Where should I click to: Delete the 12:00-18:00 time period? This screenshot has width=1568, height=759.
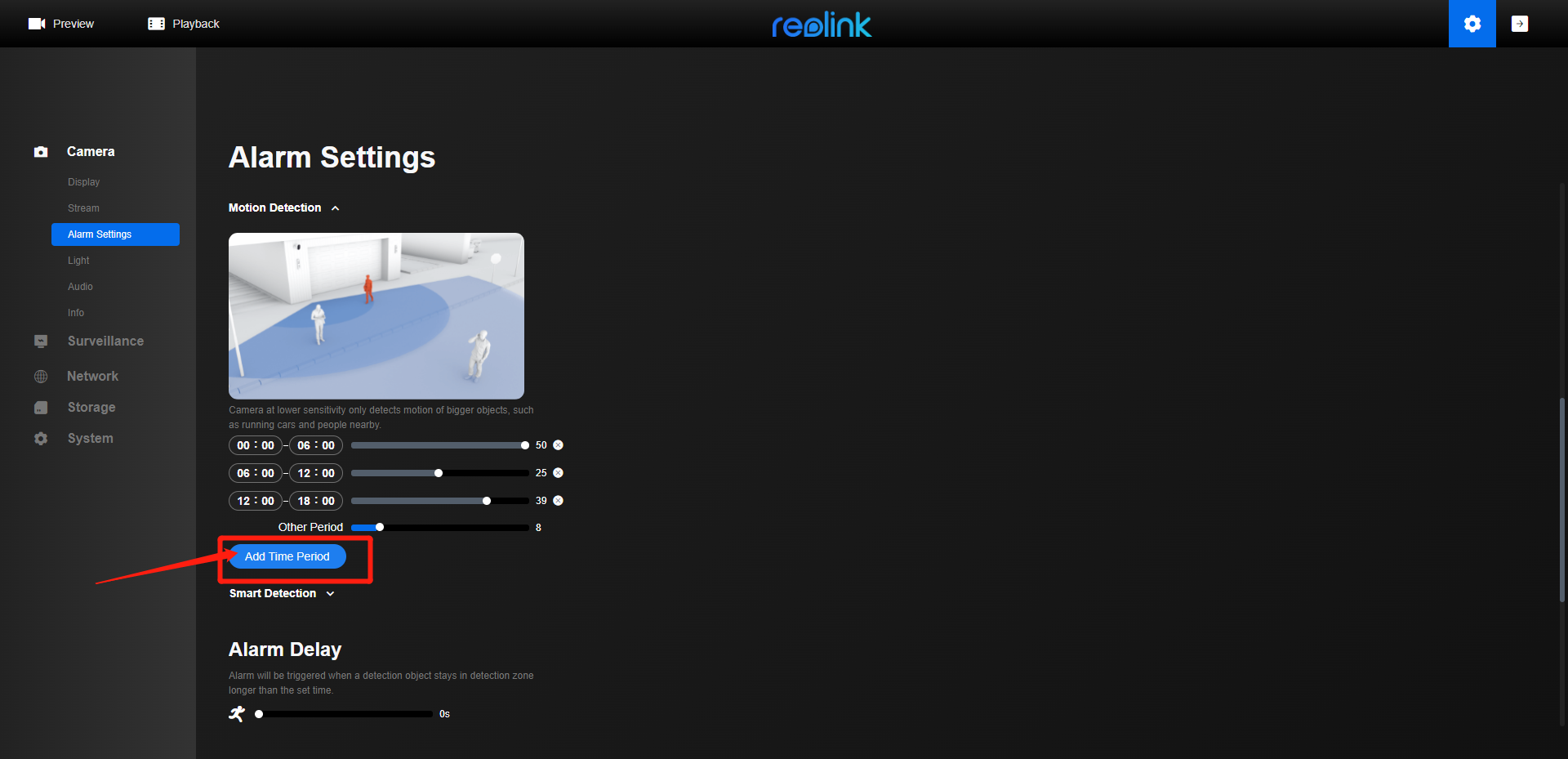pyautogui.click(x=559, y=501)
